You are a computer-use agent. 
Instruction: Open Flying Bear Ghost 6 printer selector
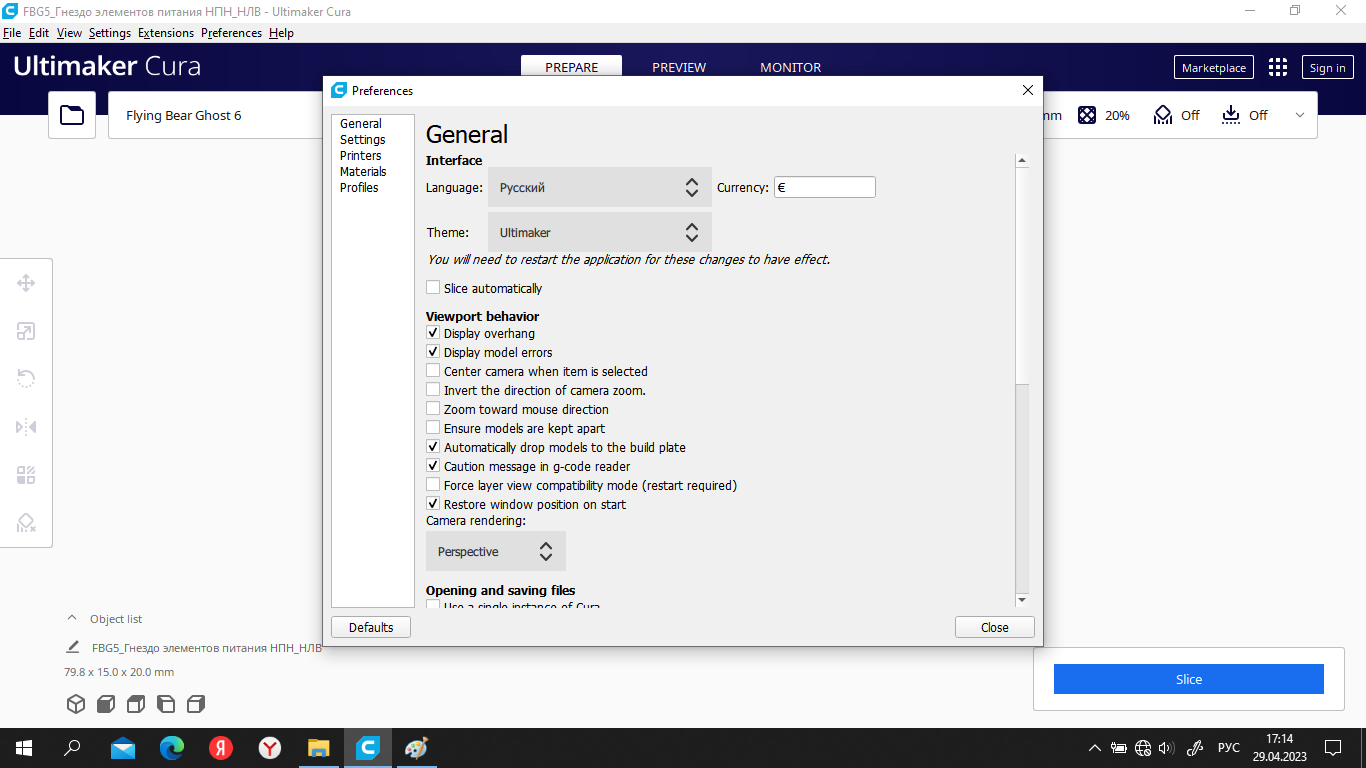[215, 115]
